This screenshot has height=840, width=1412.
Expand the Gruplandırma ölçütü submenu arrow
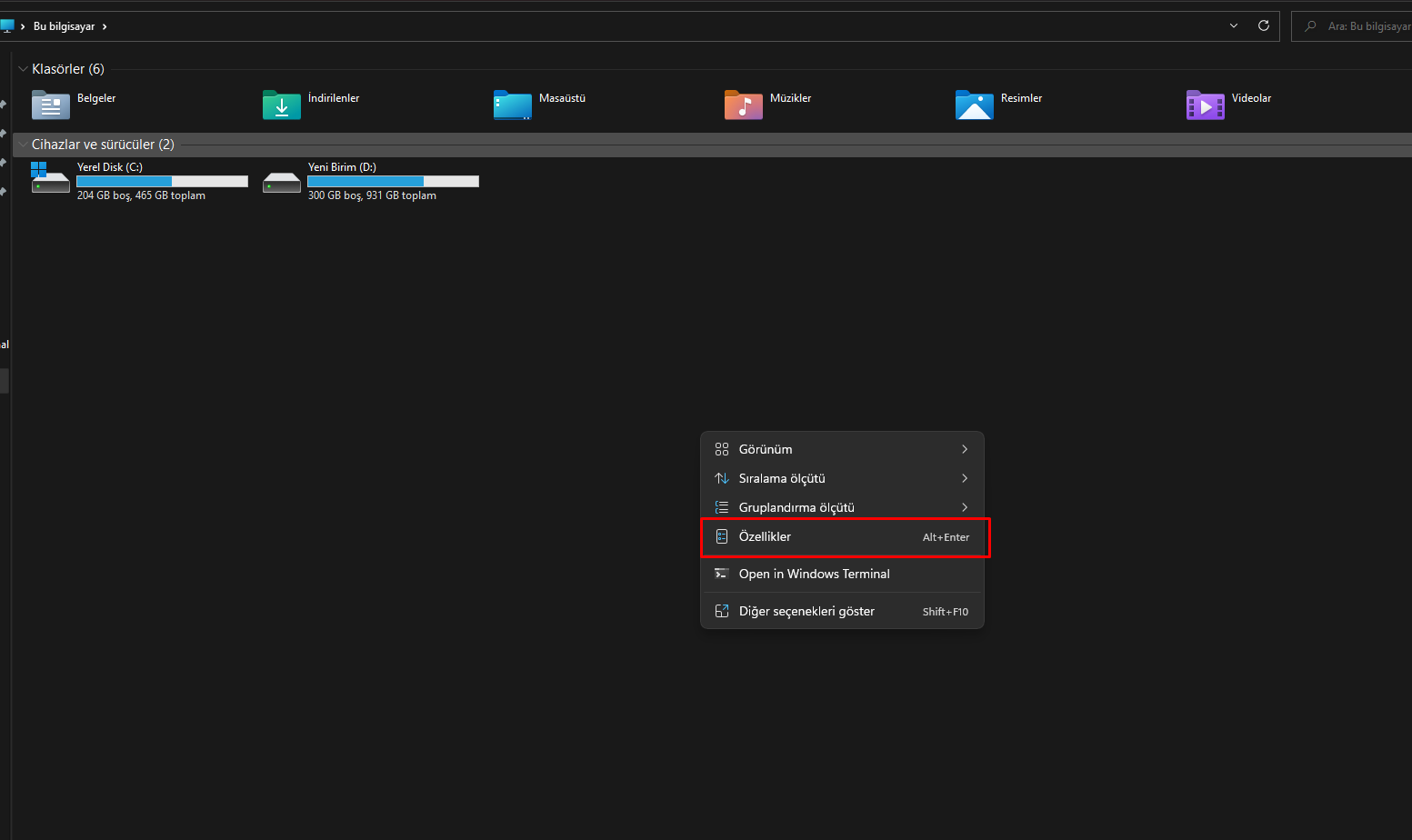click(x=965, y=507)
